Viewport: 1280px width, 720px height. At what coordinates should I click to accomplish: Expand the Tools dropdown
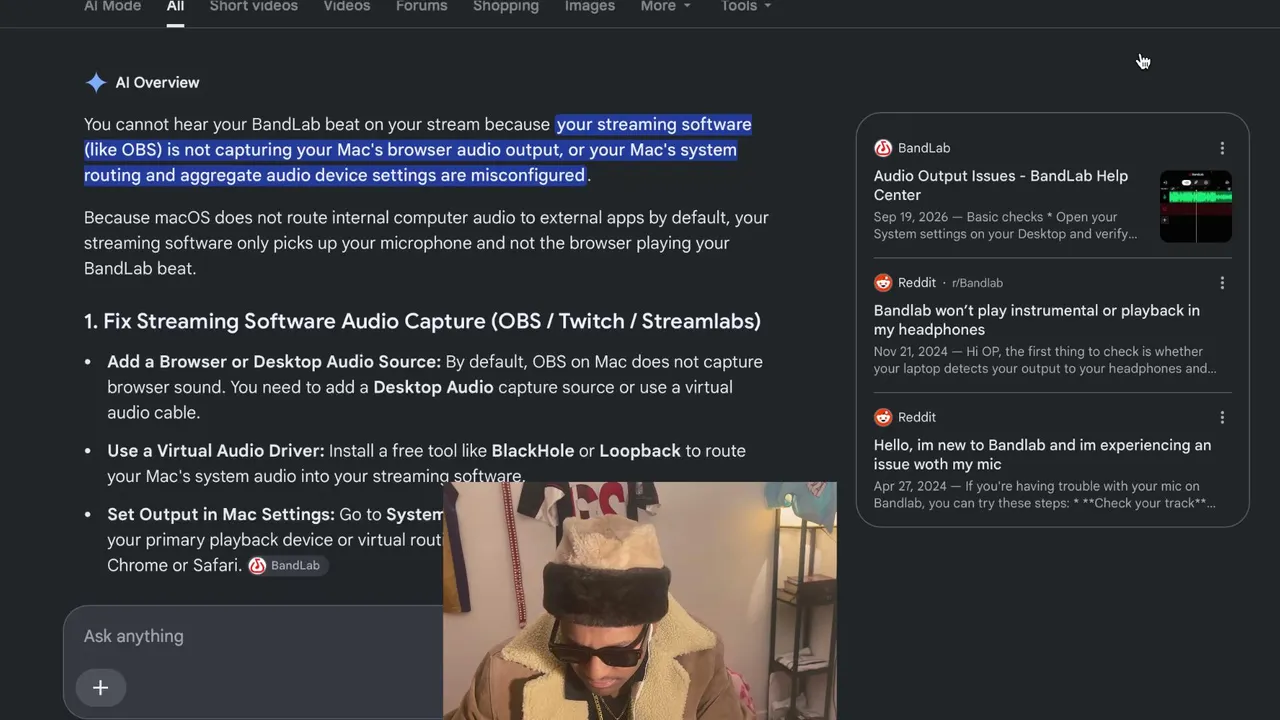click(x=746, y=7)
